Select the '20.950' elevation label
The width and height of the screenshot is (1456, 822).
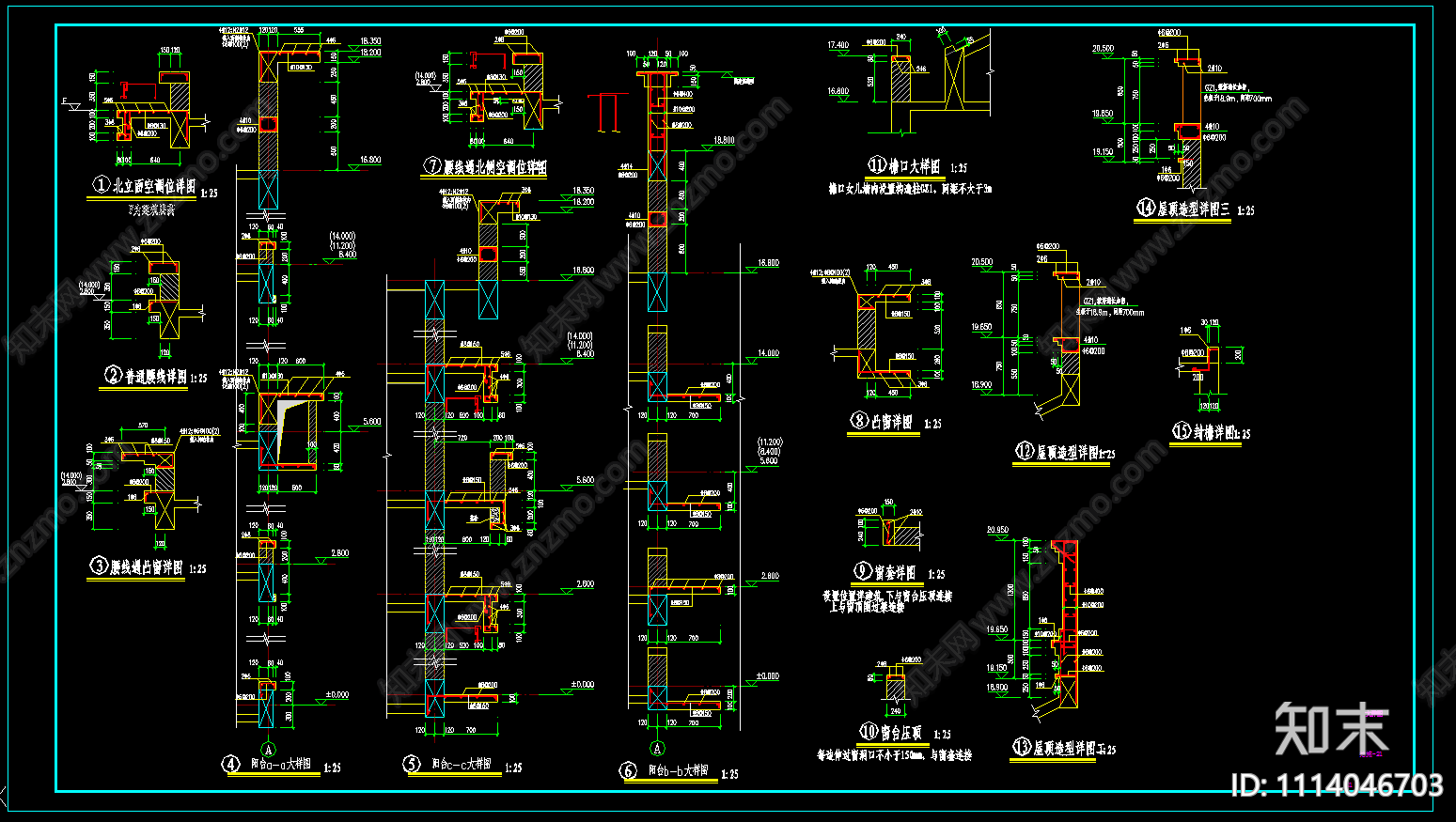pos(997,531)
